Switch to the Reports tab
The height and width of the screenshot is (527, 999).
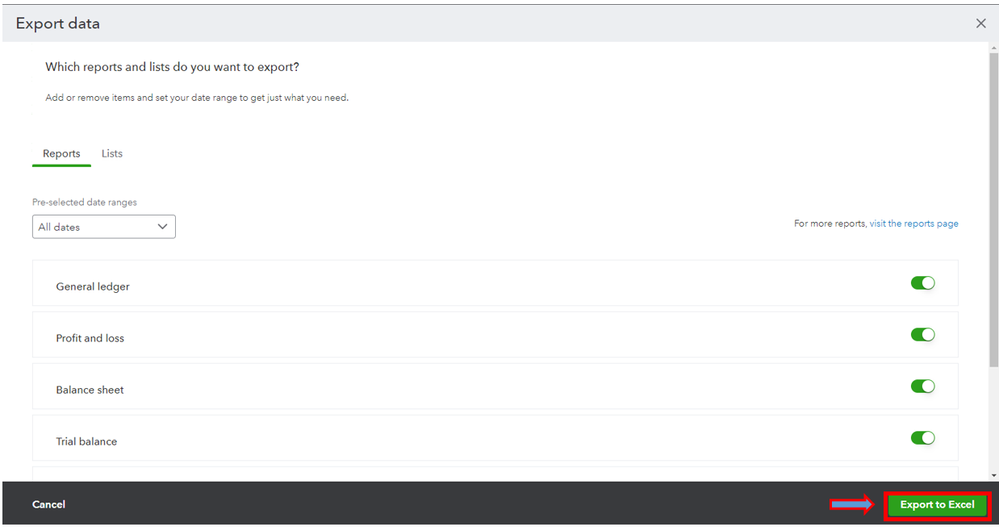(x=61, y=154)
